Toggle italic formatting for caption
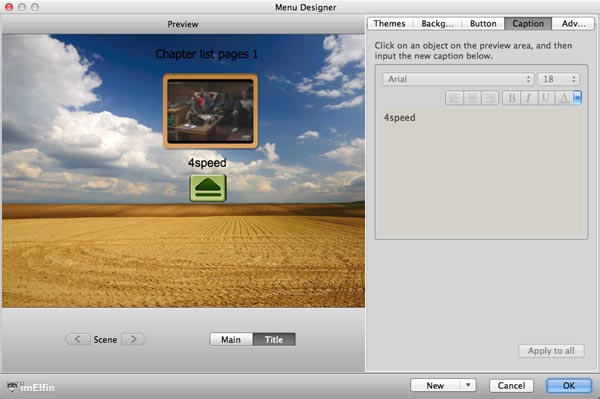Viewport: 600px width, 399px height. coord(529,98)
